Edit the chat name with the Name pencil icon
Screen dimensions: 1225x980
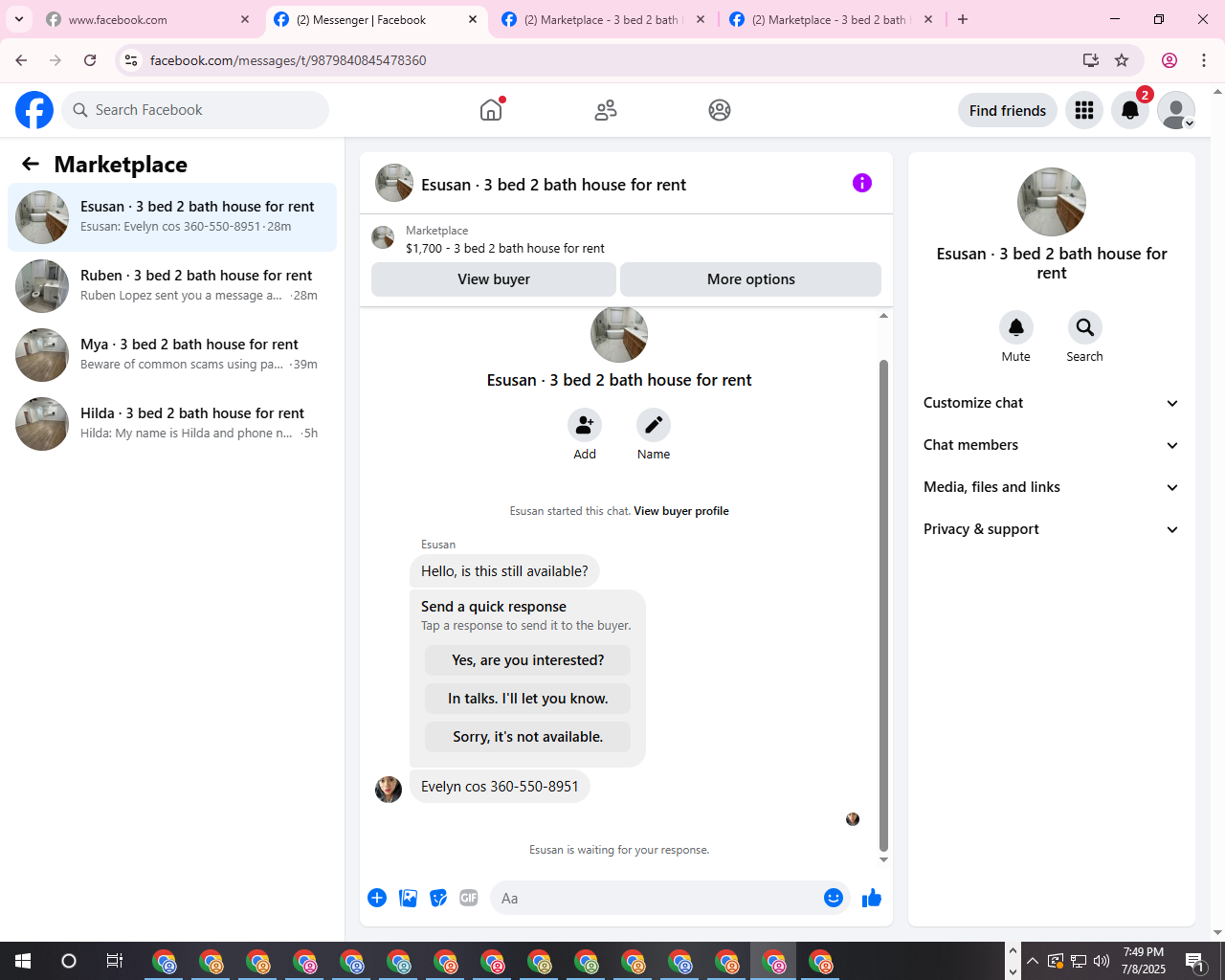tap(654, 425)
